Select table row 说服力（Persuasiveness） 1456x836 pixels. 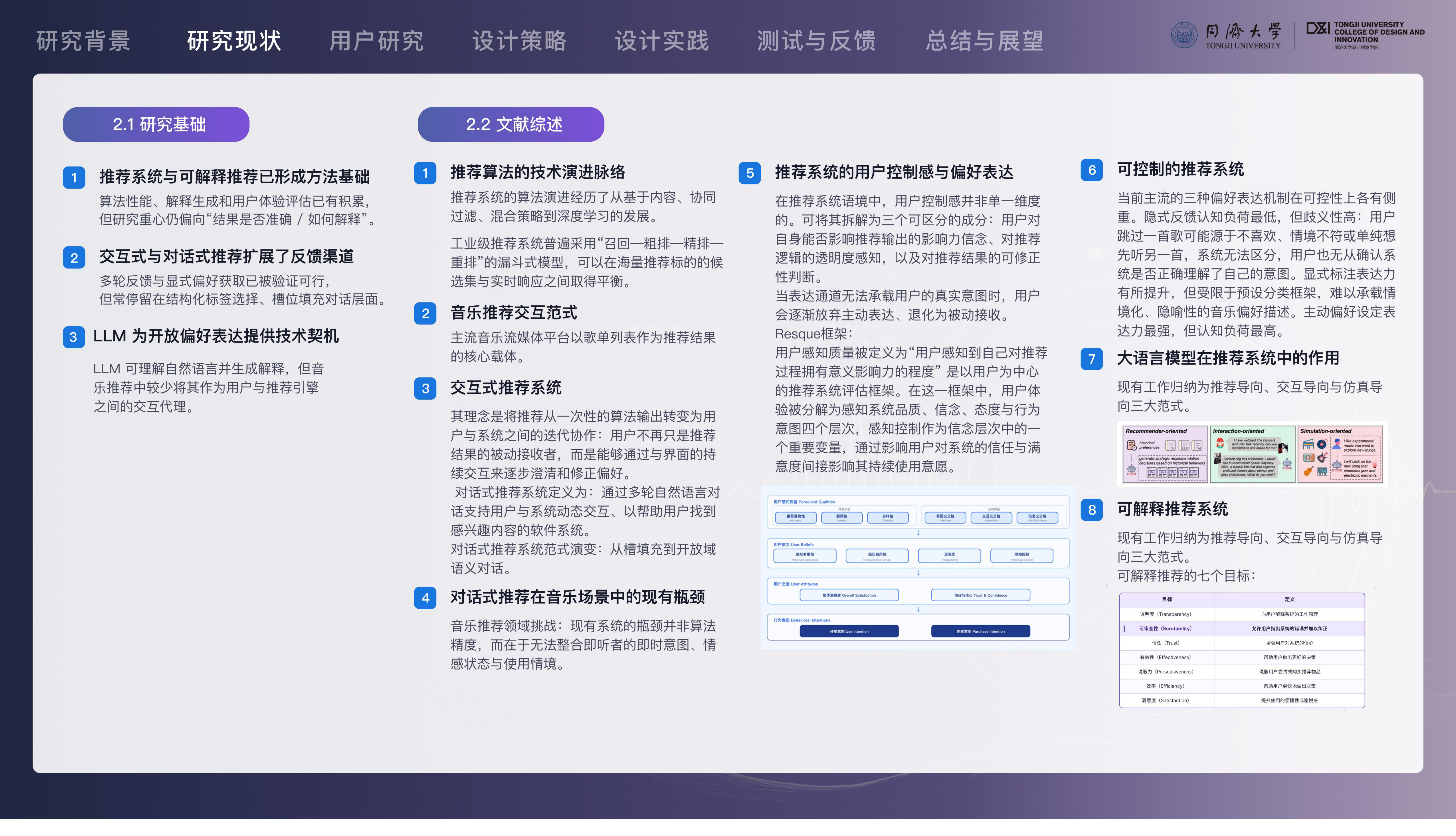click(x=1242, y=672)
